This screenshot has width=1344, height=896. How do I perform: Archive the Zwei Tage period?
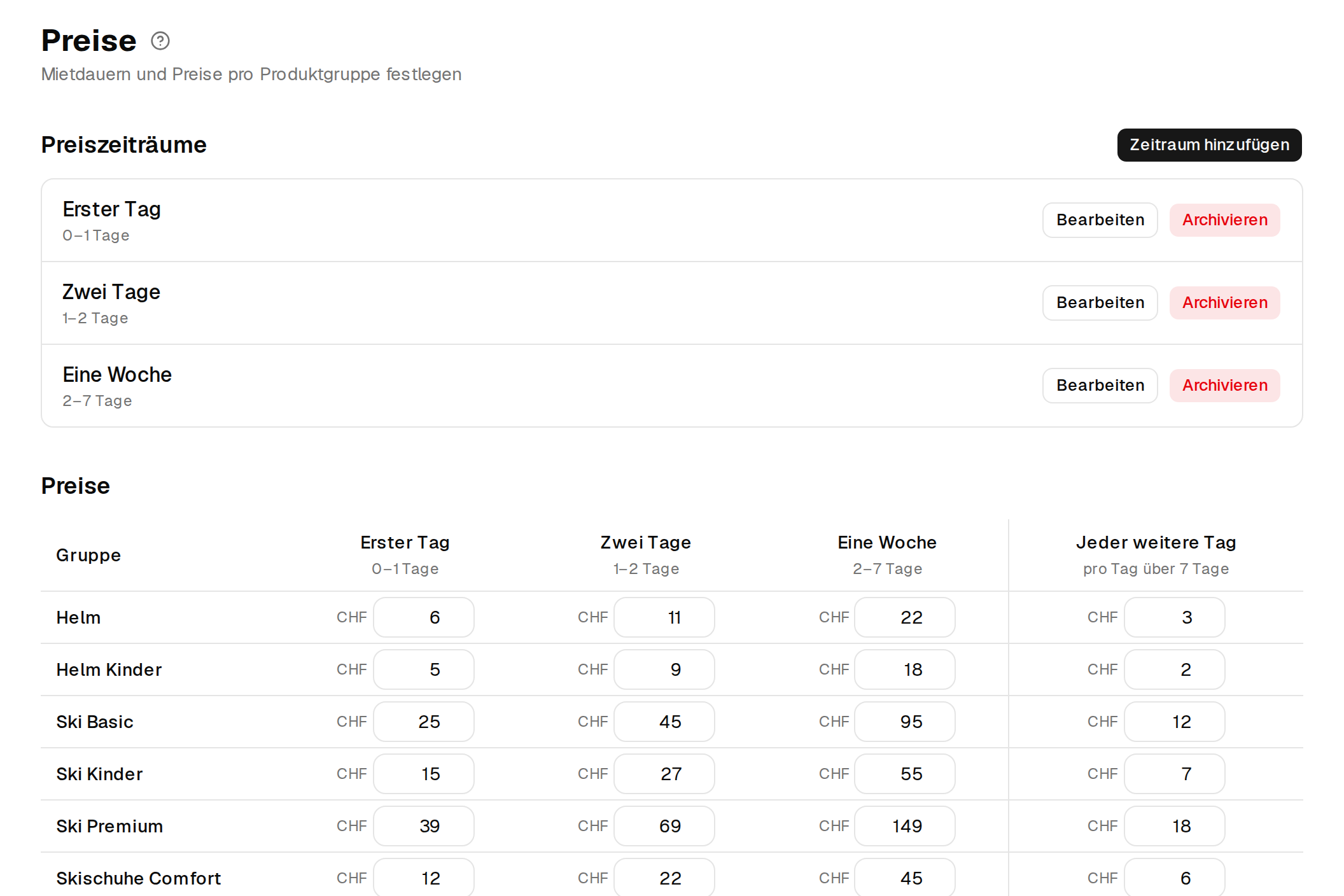[x=1224, y=303]
